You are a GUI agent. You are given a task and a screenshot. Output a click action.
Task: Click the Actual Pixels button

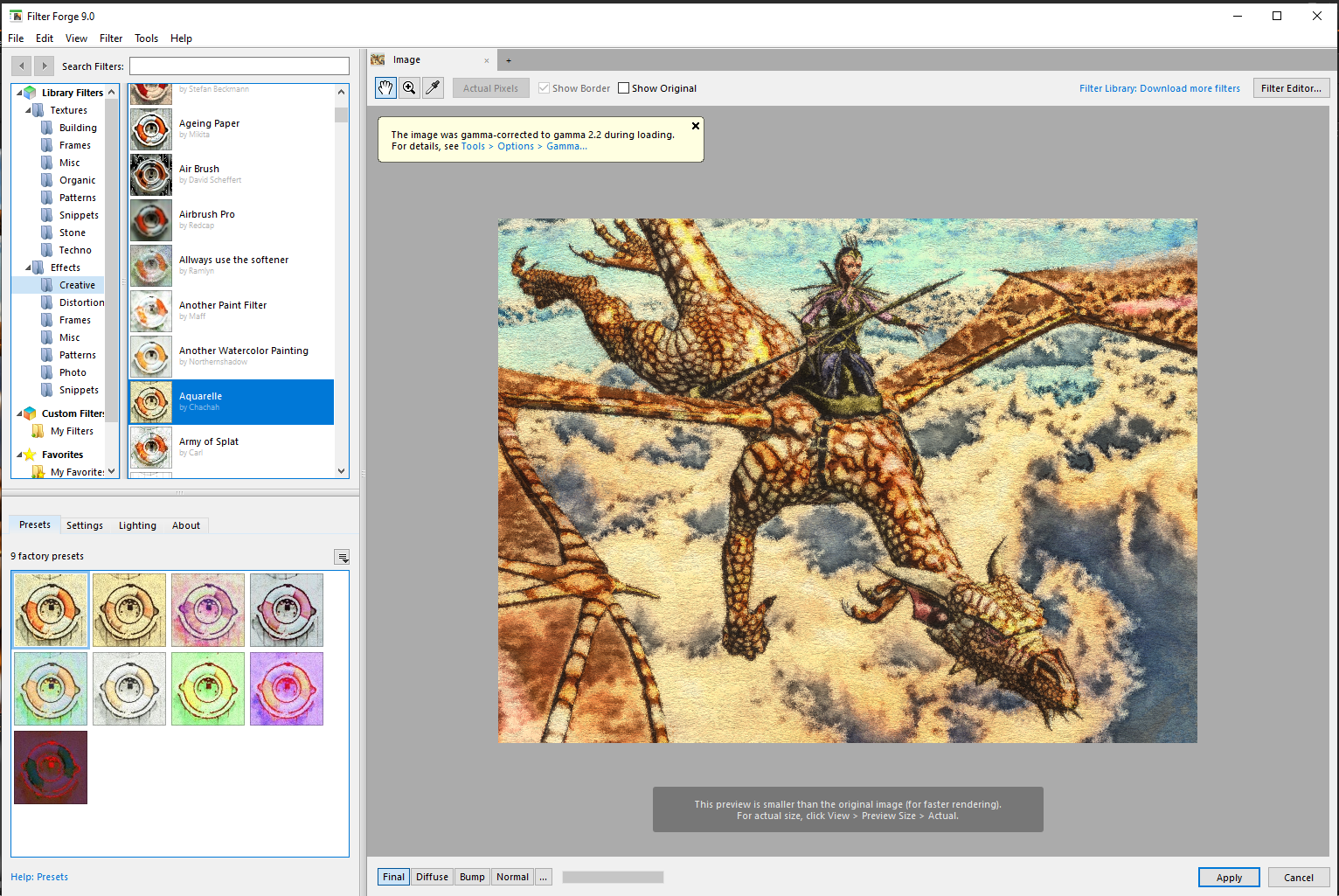tap(490, 88)
